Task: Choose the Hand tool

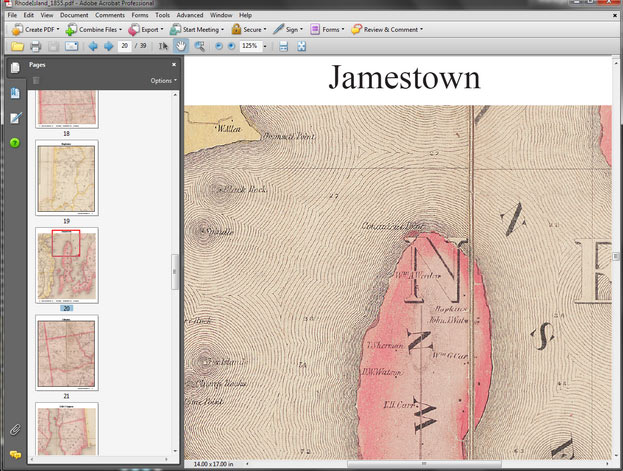Action: (181, 47)
